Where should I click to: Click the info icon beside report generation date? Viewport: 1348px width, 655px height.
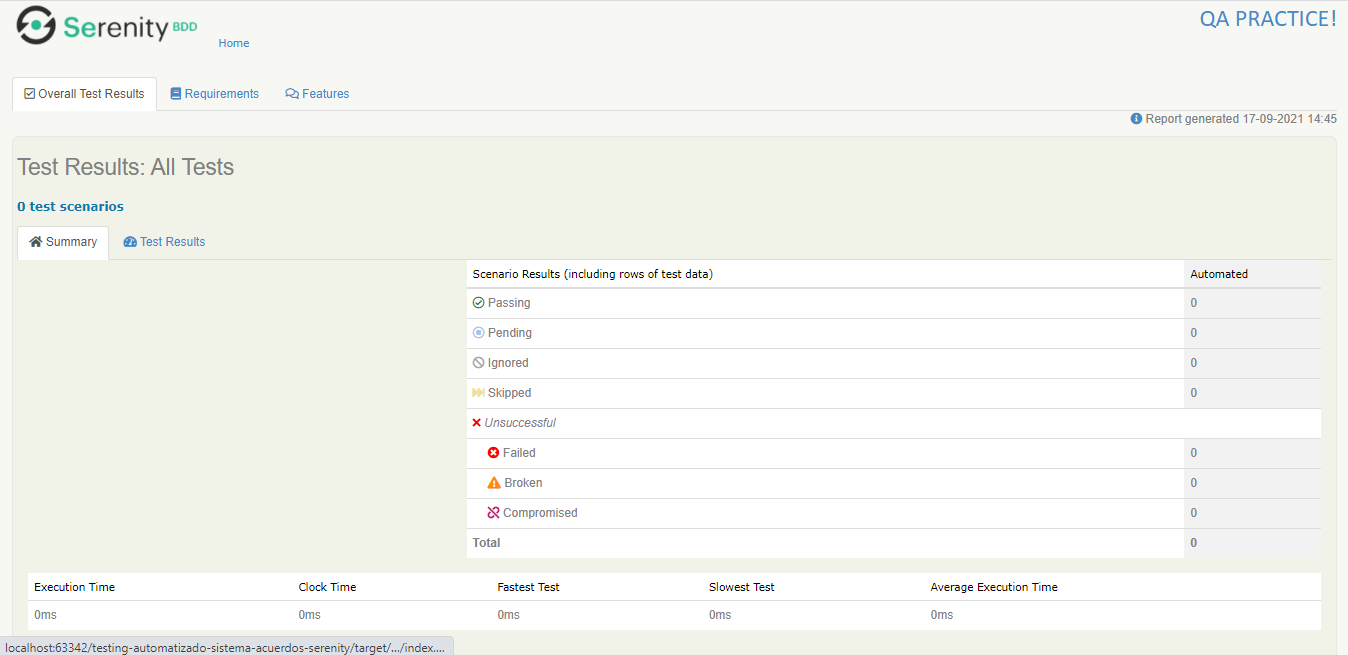click(x=1136, y=118)
